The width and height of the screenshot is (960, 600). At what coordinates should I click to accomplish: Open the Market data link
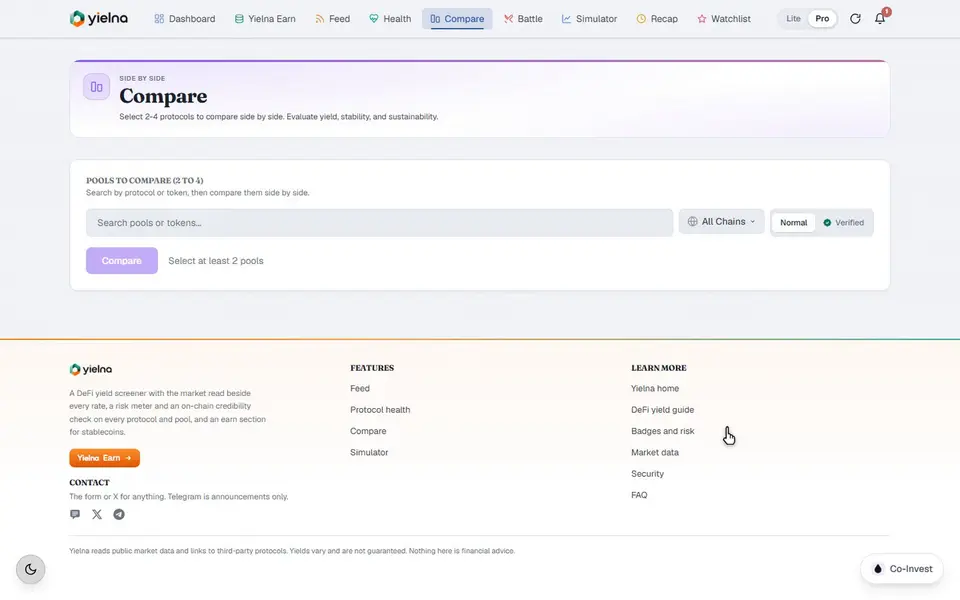[655, 452]
